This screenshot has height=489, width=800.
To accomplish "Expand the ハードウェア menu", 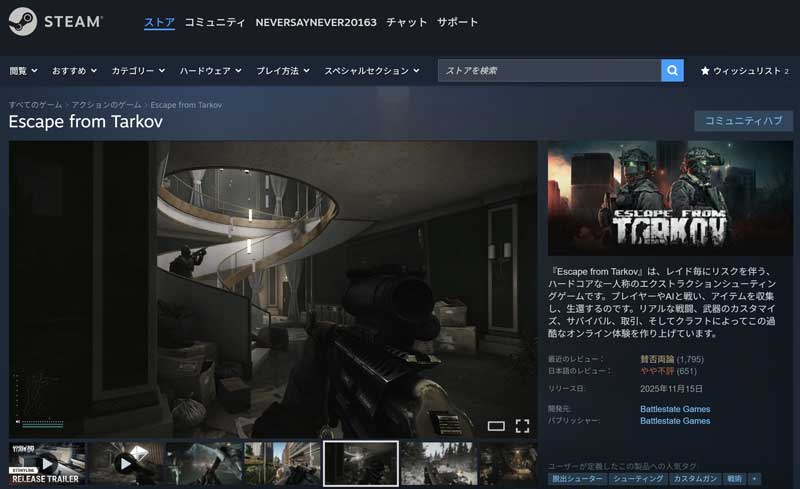I will point(210,70).
